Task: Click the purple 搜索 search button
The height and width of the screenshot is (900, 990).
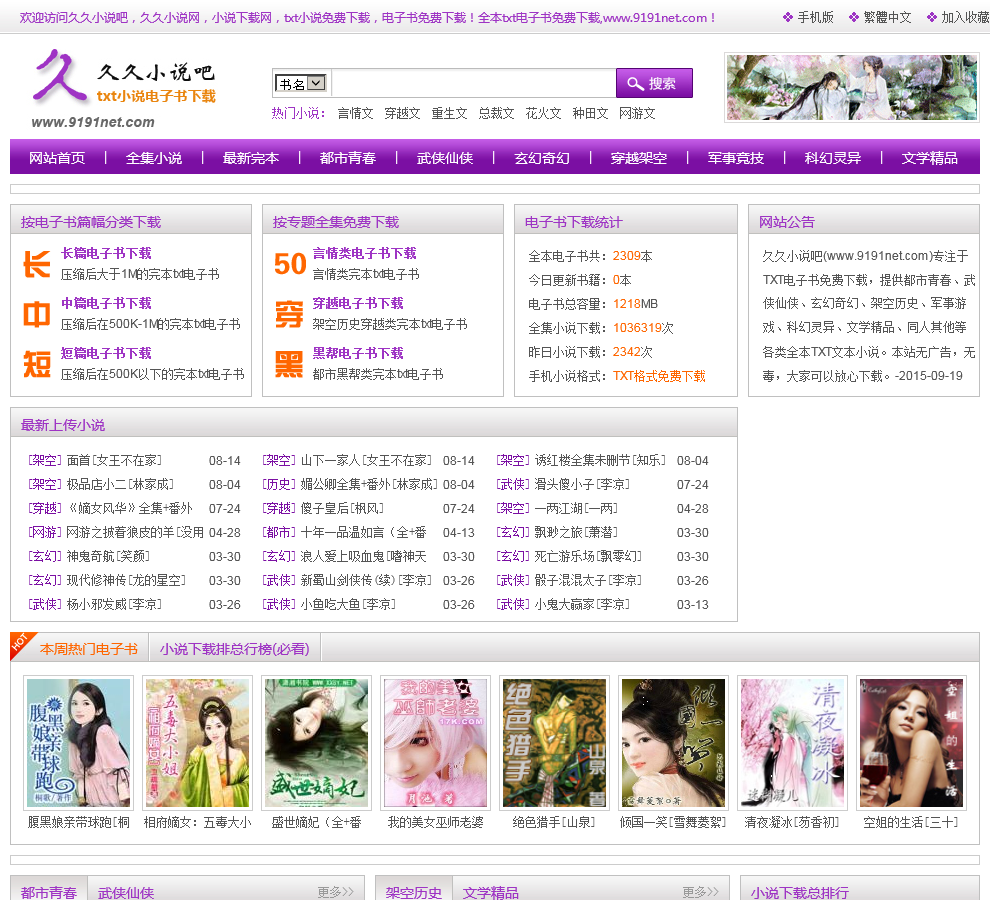Action: pyautogui.click(x=654, y=83)
